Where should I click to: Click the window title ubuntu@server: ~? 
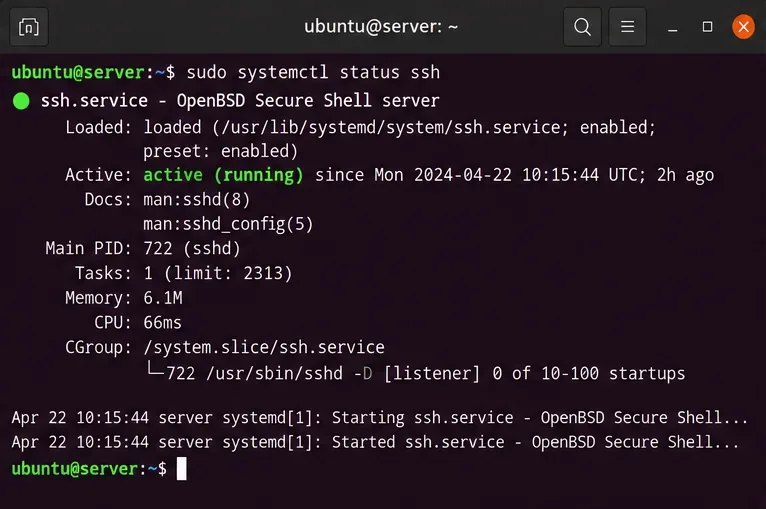click(x=381, y=26)
